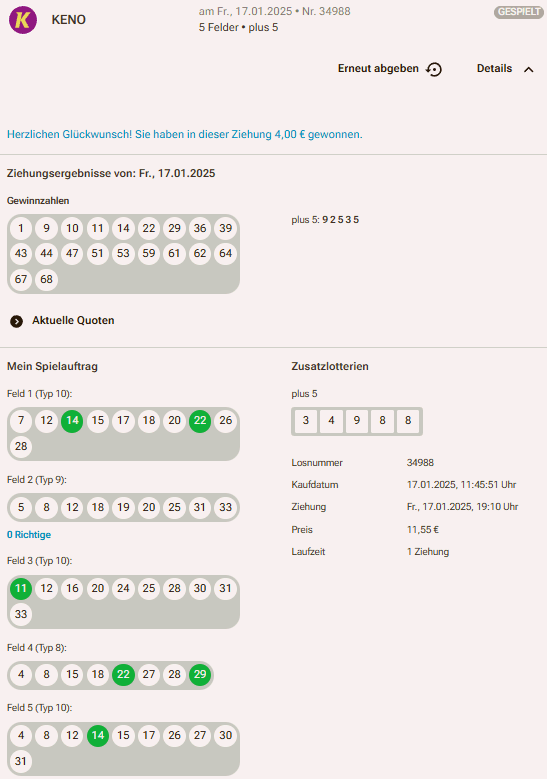Click plus 5 digit box 9
The image size is (547, 779).
tap(357, 421)
